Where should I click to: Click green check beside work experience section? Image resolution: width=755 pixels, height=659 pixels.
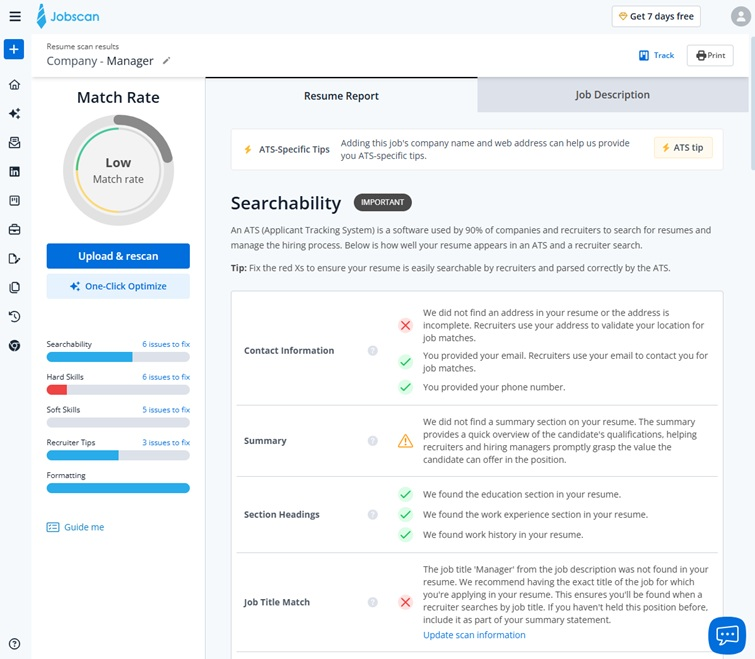(x=405, y=515)
